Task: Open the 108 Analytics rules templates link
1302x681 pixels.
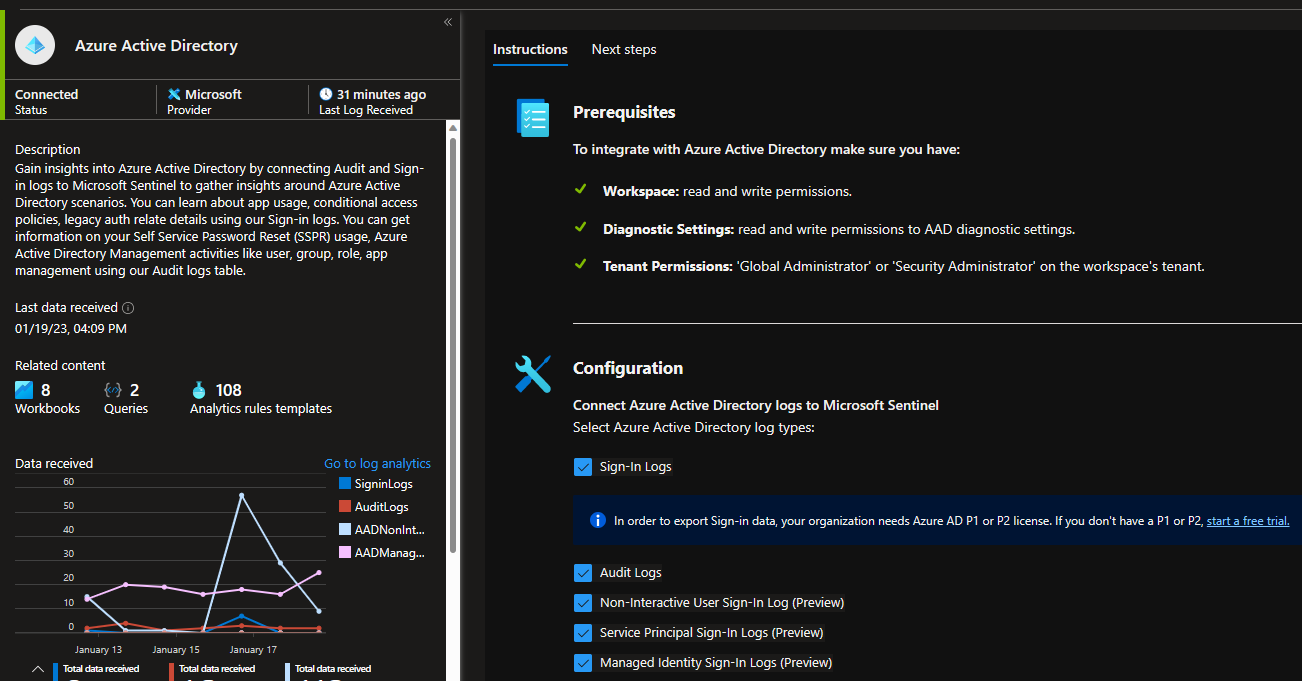Action: pyautogui.click(x=261, y=398)
